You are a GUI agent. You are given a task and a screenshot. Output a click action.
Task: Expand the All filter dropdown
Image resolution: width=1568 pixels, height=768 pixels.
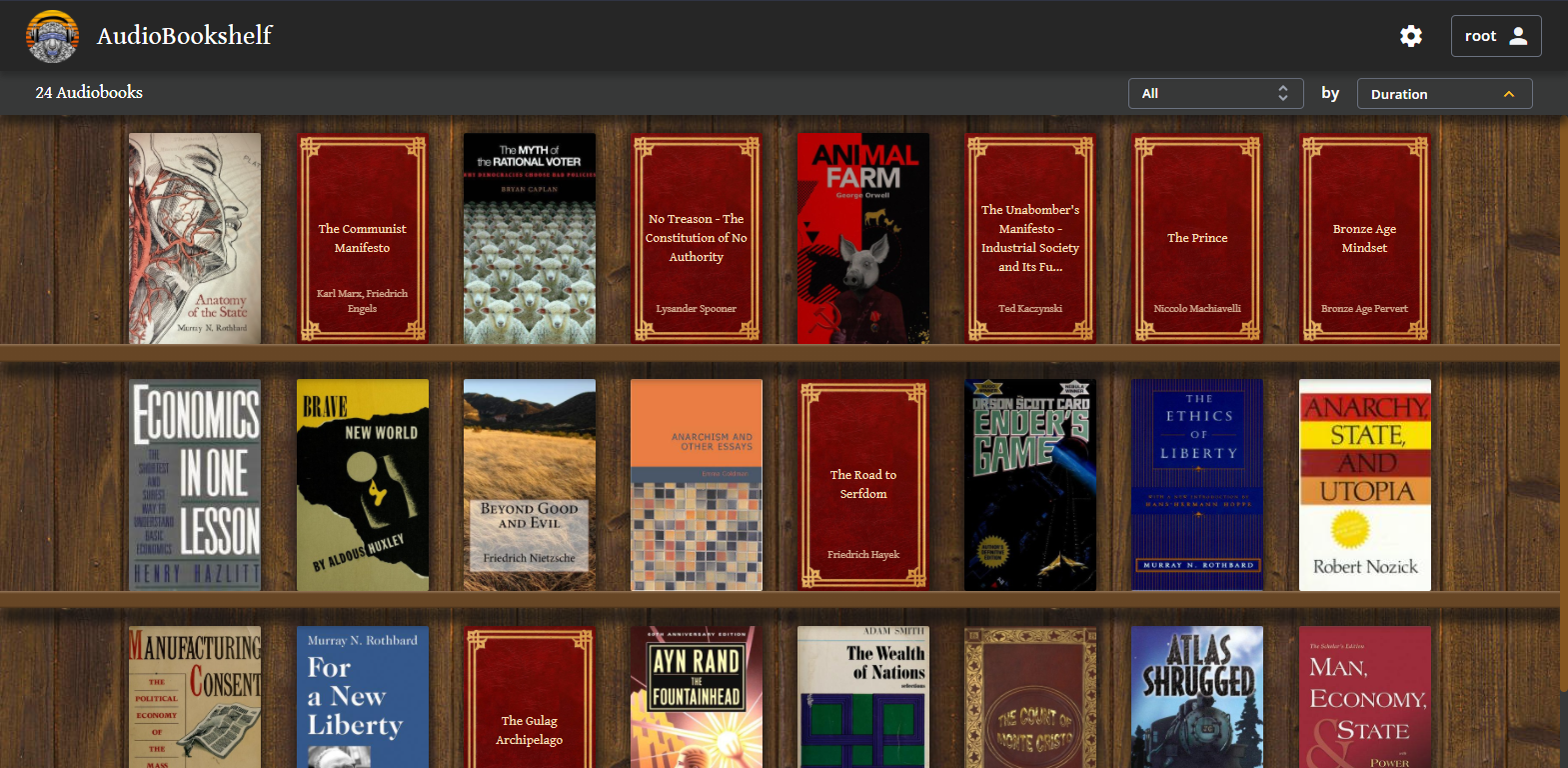tap(1215, 93)
